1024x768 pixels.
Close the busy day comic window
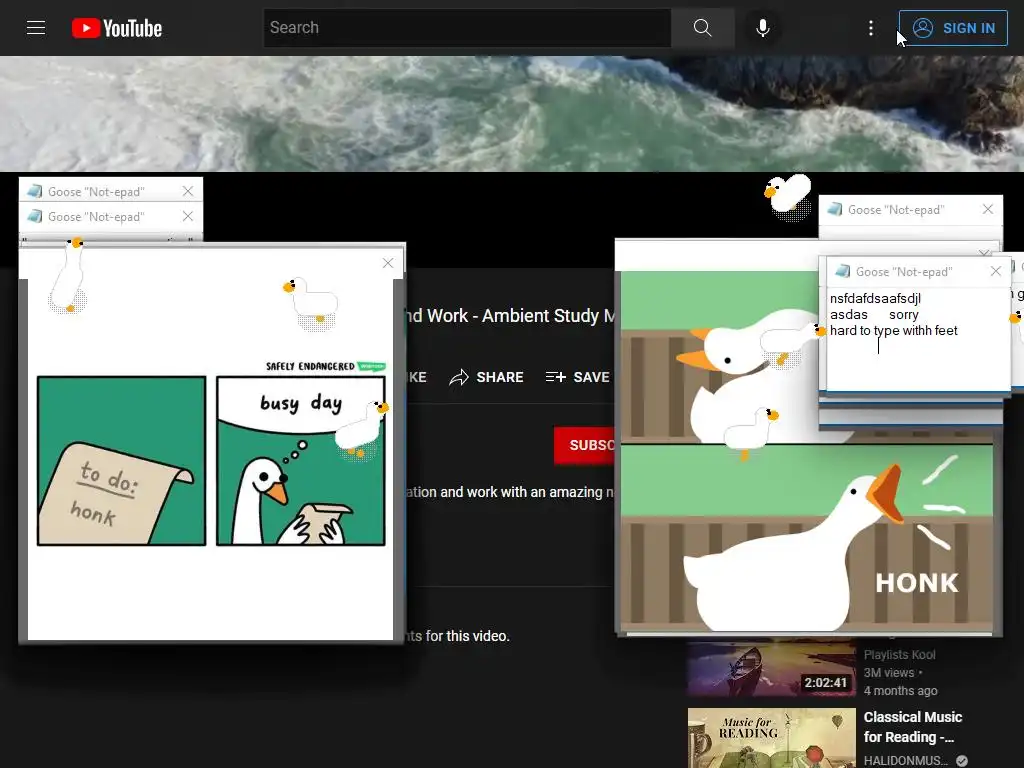(x=388, y=263)
